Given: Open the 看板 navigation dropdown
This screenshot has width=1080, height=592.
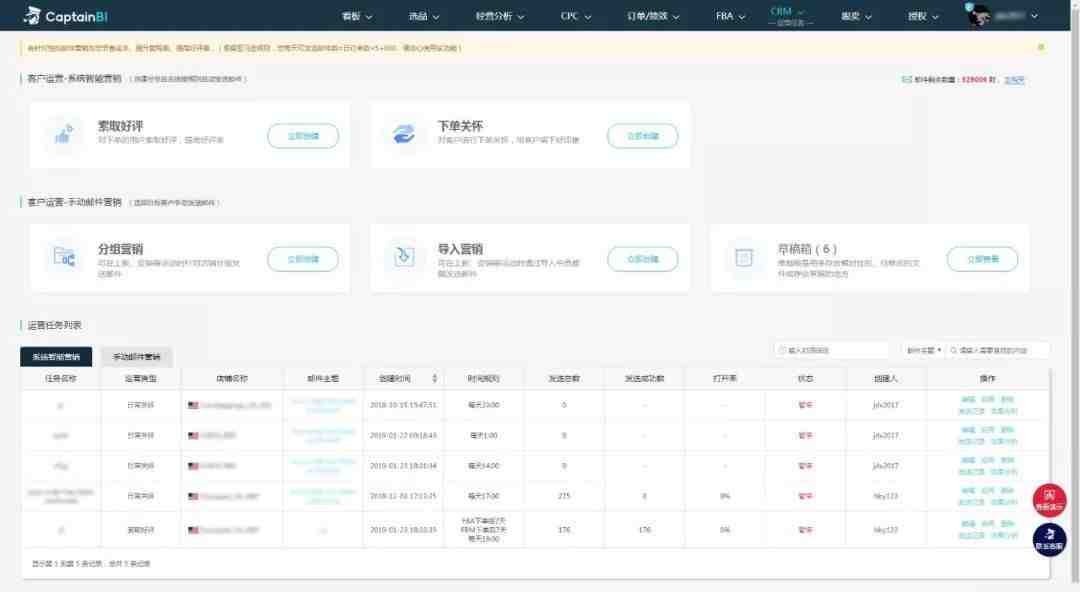Looking at the screenshot, I should click(x=357, y=16).
